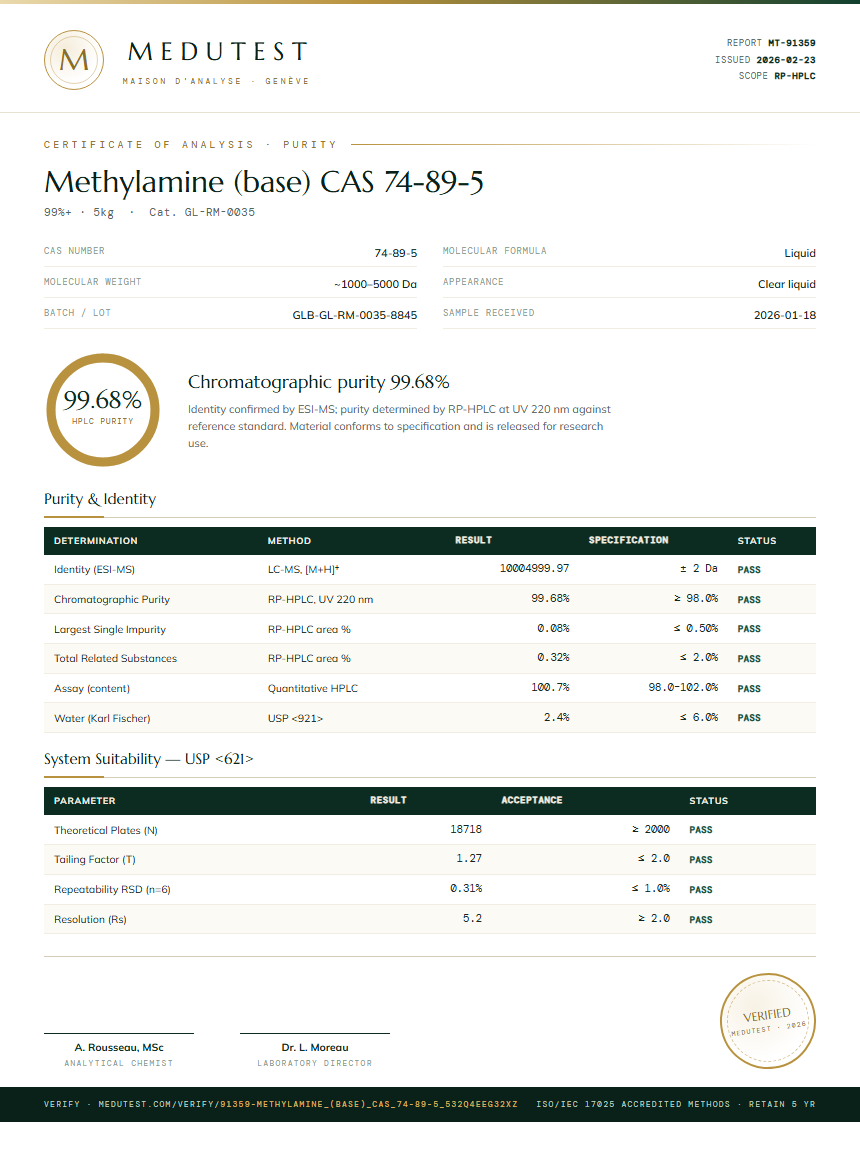Select batch lot GLB-GL-RM-0035-8845
The image size is (860, 1152).
tap(355, 315)
